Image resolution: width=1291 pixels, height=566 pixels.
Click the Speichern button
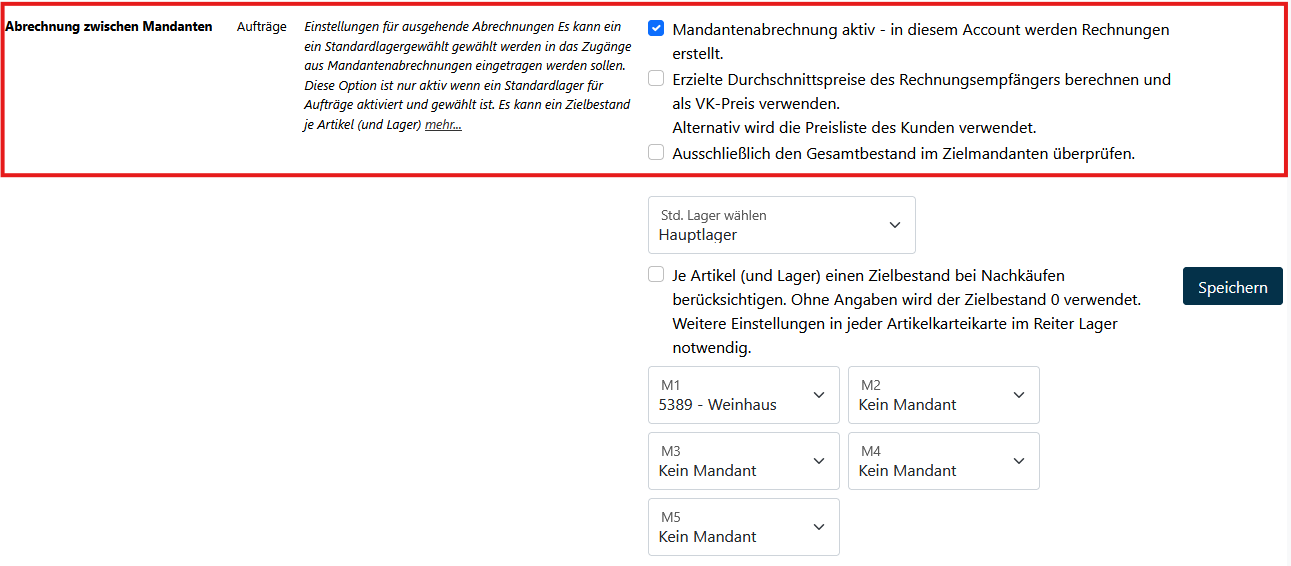(x=1232, y=287)
